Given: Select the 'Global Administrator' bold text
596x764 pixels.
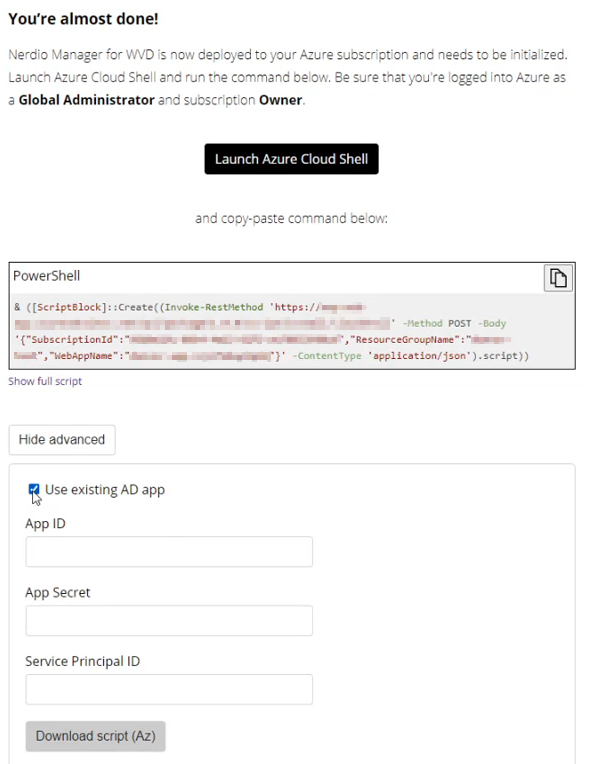Looking at the screenshot, I should [86, 100].
